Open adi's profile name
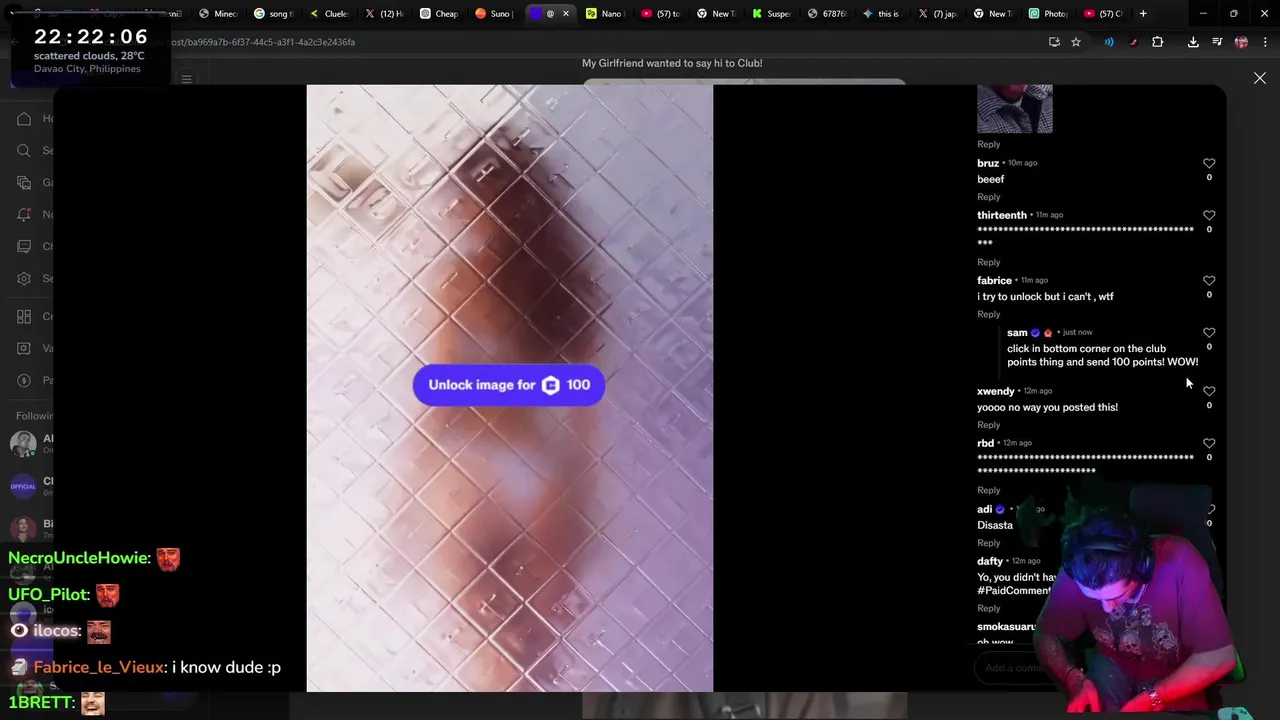Viewport: 1280px width, 720px height. [984, 509]
